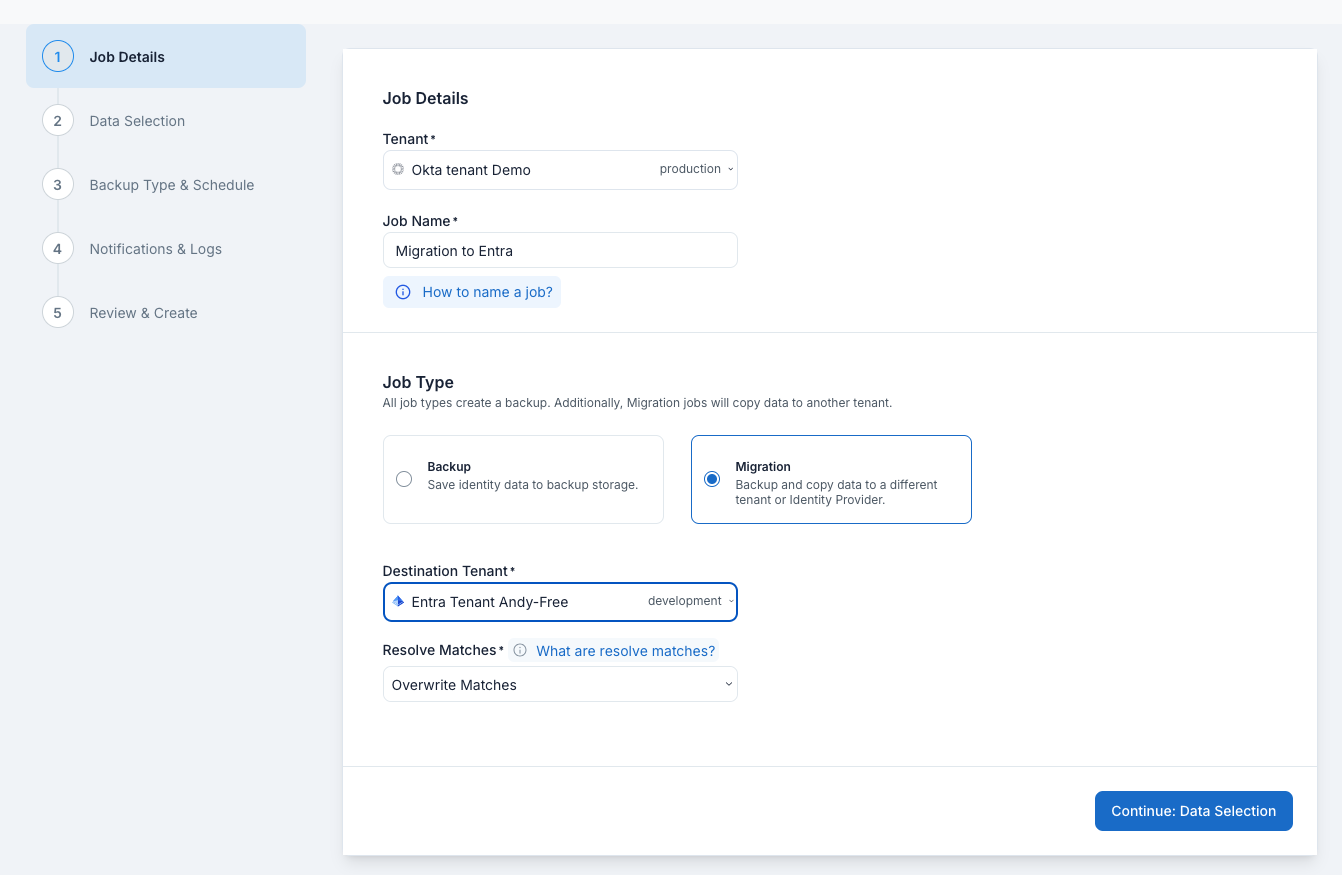Click the step 4 number circle
1342x875 pixels.
click(x=58, y=249)
